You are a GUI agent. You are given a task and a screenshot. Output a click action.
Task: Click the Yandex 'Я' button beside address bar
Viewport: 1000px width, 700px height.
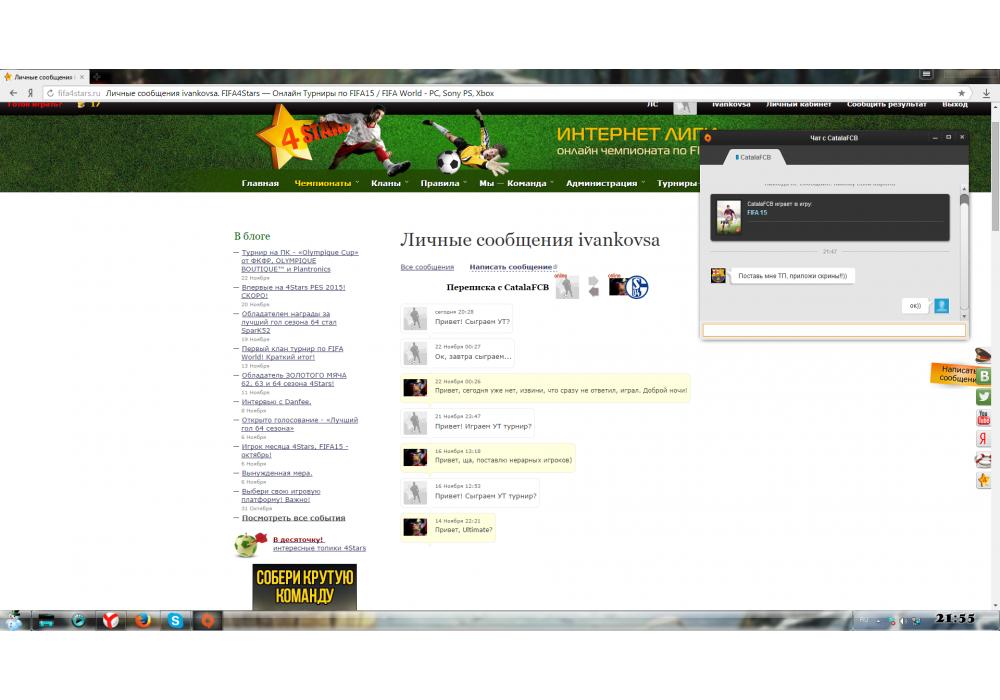click(29, 93)
